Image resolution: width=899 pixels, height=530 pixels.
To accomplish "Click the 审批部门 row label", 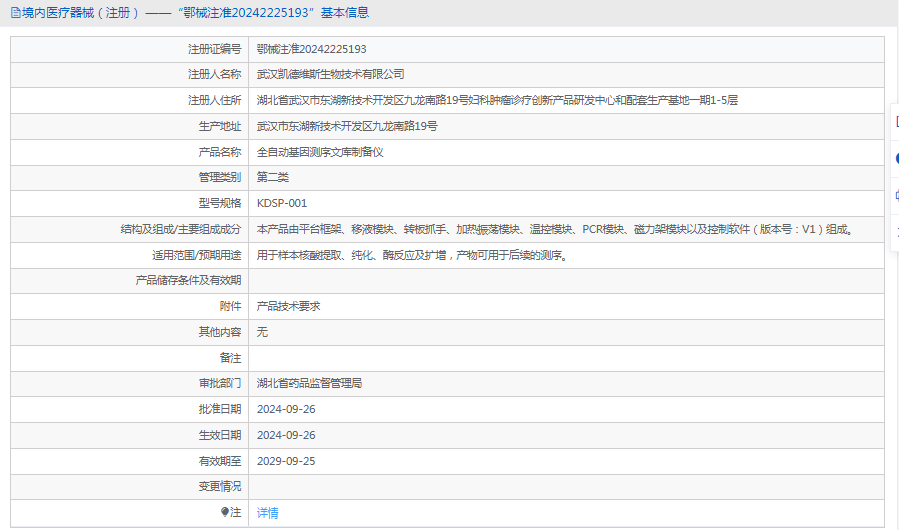I will (220, 383).
